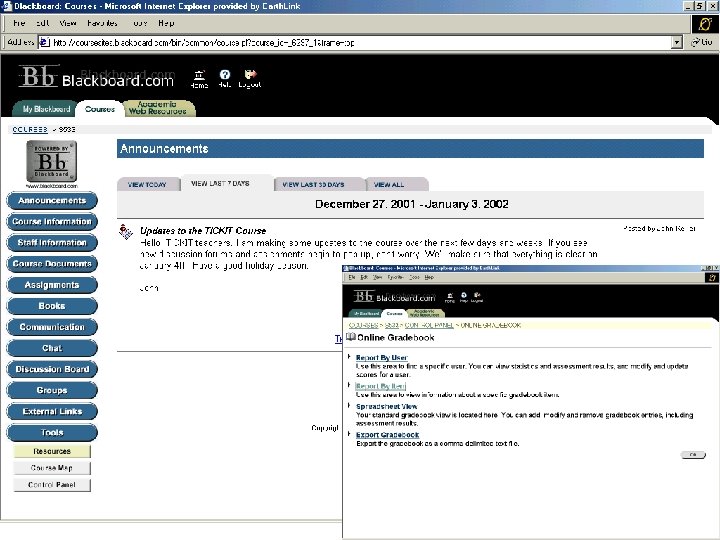
Task: Click COURSES breadcrumb in Gradebook window
Action: (363, 325)
